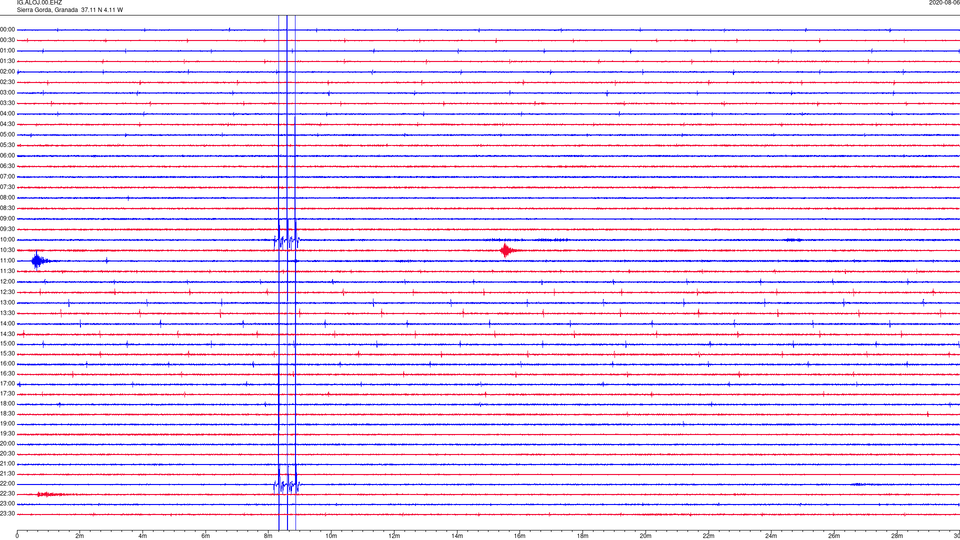Select the 00:30 trace time label

(x=7, y=40)
